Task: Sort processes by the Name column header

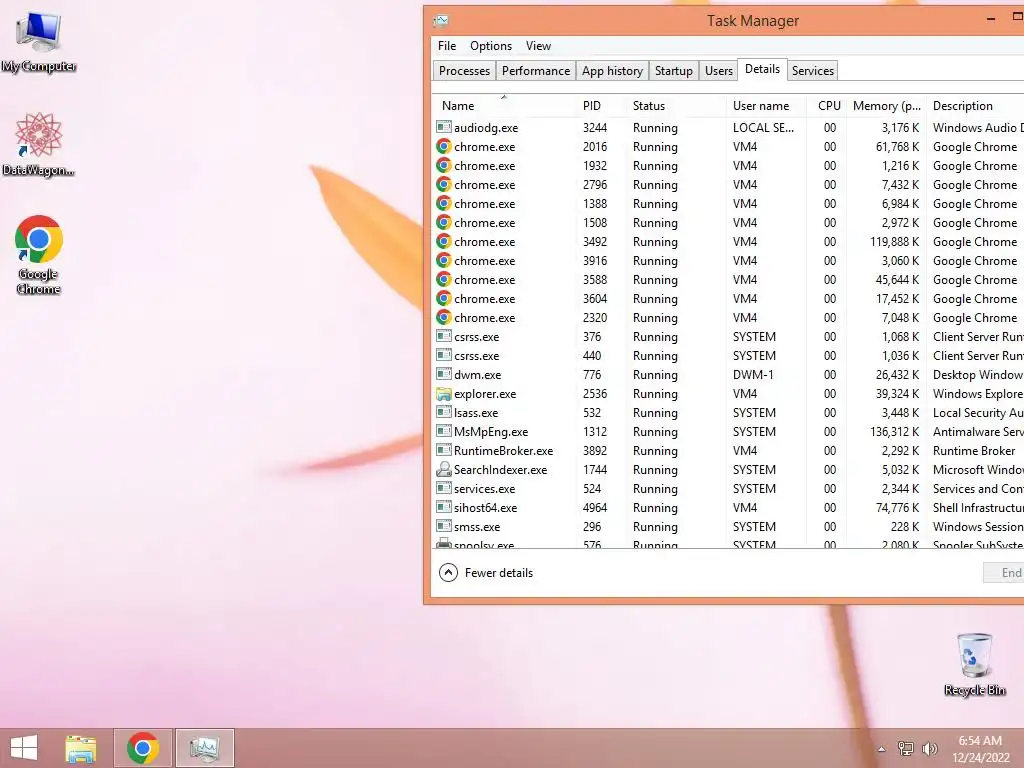Action: coord(504,106)
